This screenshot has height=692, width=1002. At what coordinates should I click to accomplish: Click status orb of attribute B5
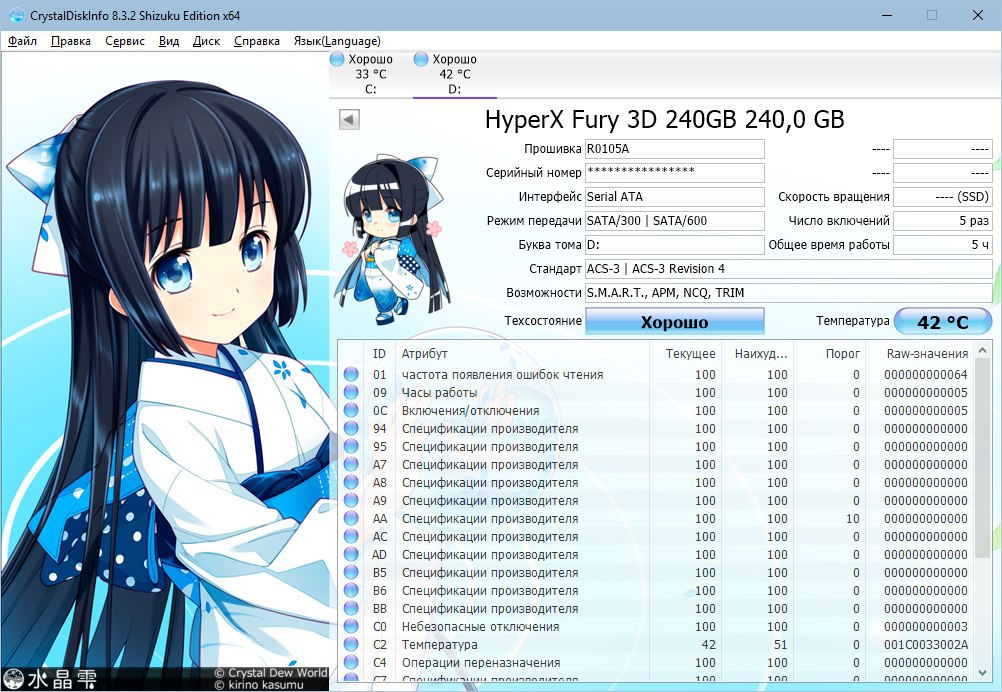[x=351, y=573]
